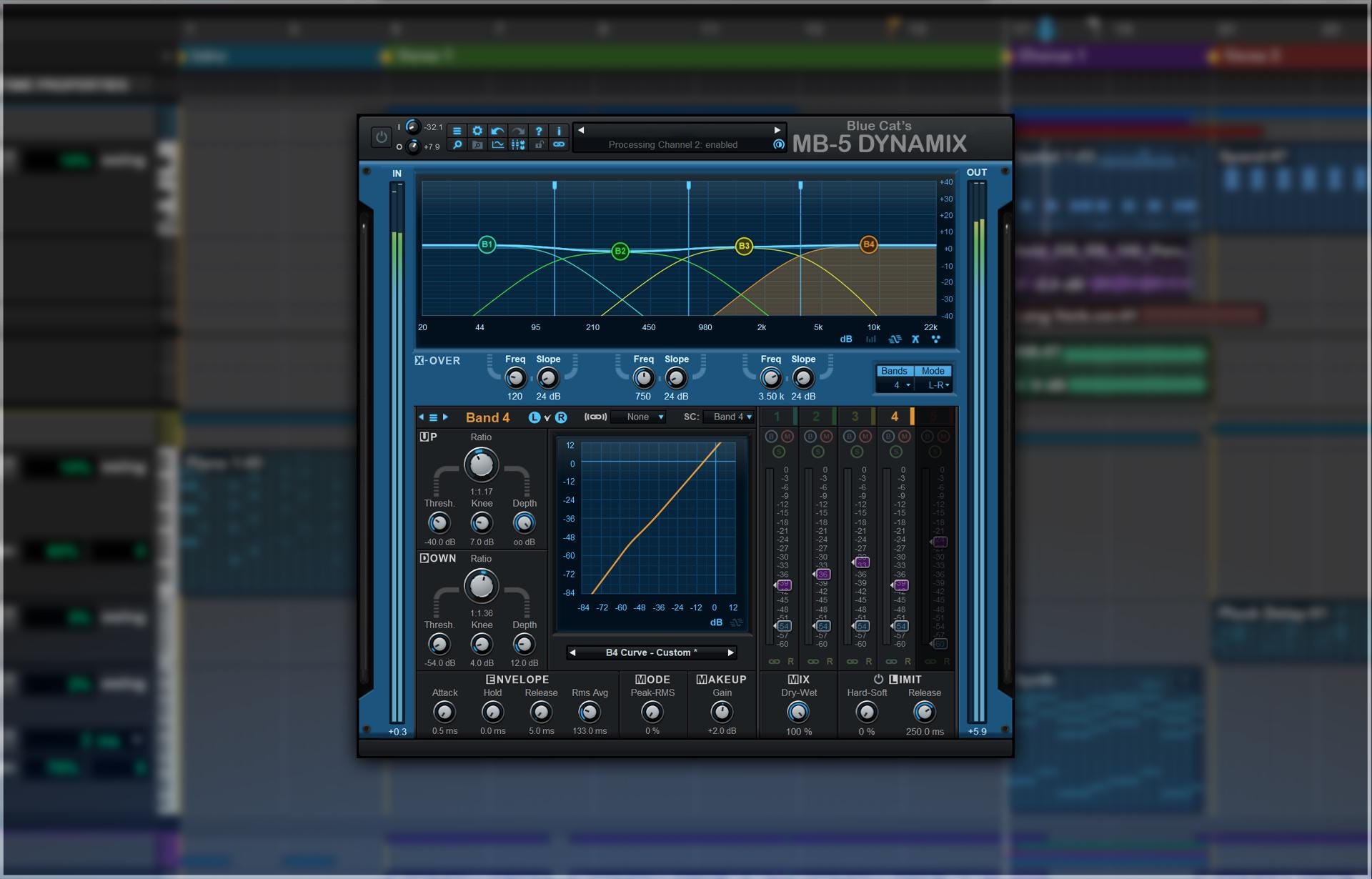Viewport: 1372px width, 879px height.
Task: Click the curve display icon in the toolbar
Action: 498,144
